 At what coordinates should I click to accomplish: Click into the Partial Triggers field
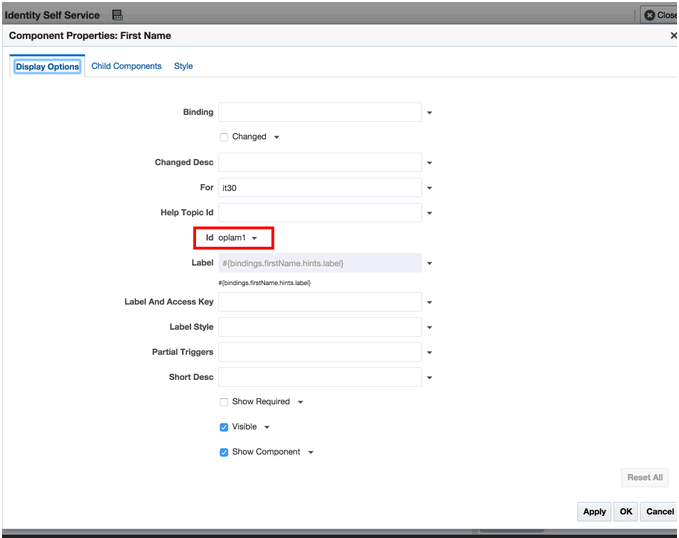point(320,352)
